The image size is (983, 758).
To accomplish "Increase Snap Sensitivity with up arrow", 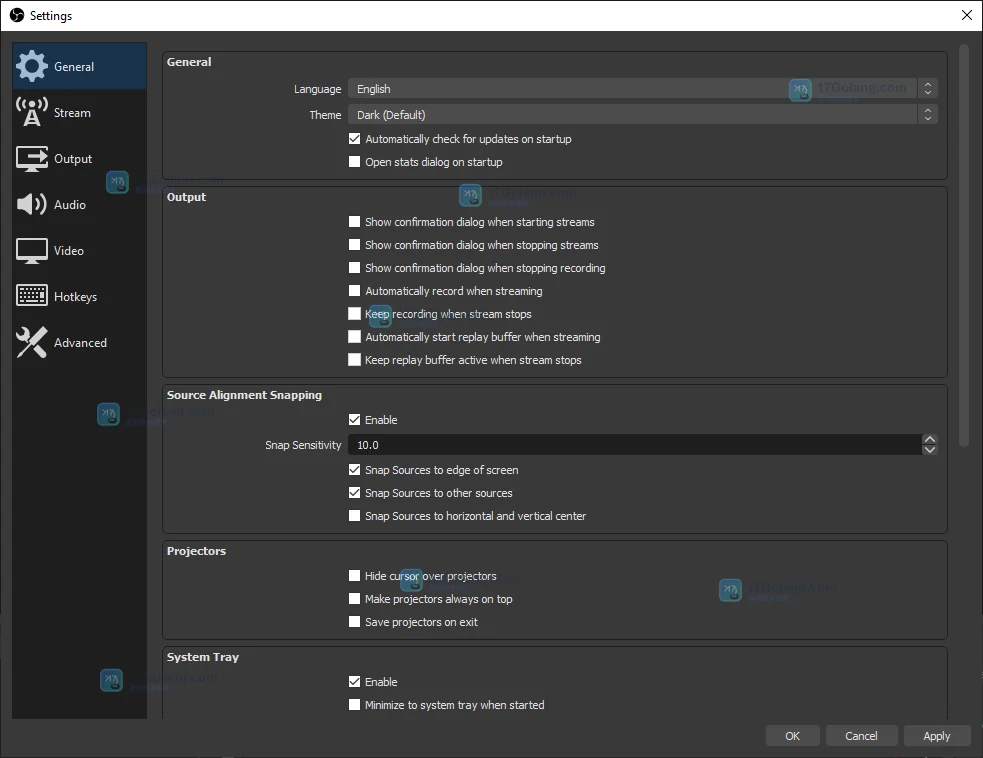I will [930, 440].
